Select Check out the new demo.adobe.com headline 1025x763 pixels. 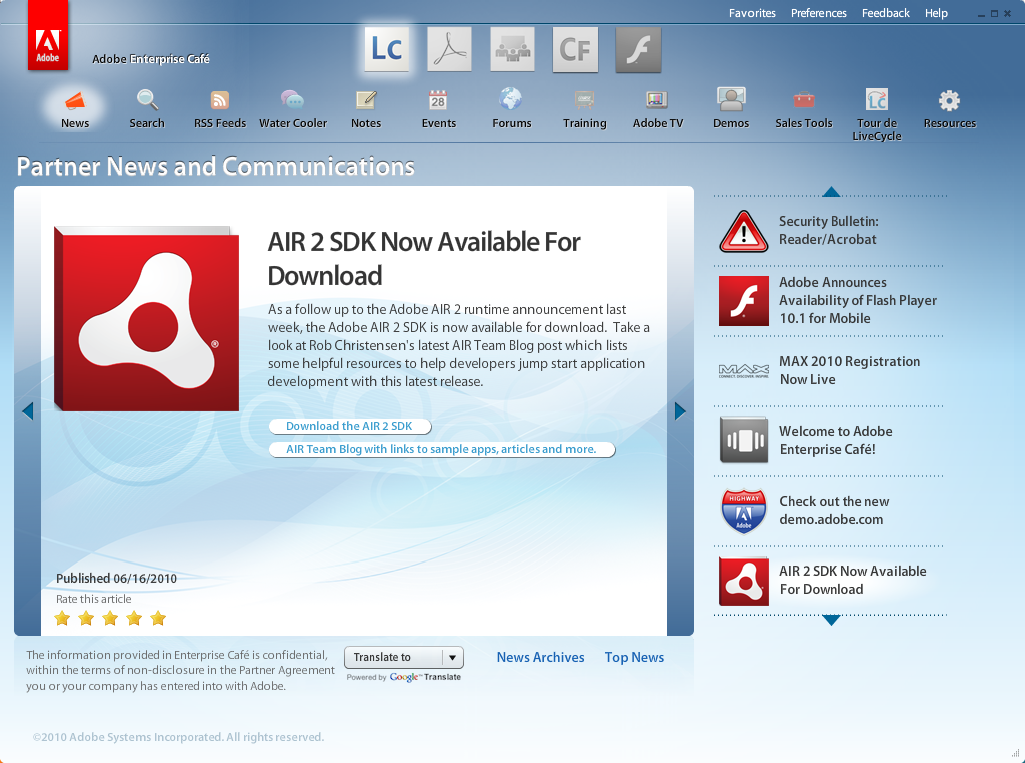pos(833,510)
